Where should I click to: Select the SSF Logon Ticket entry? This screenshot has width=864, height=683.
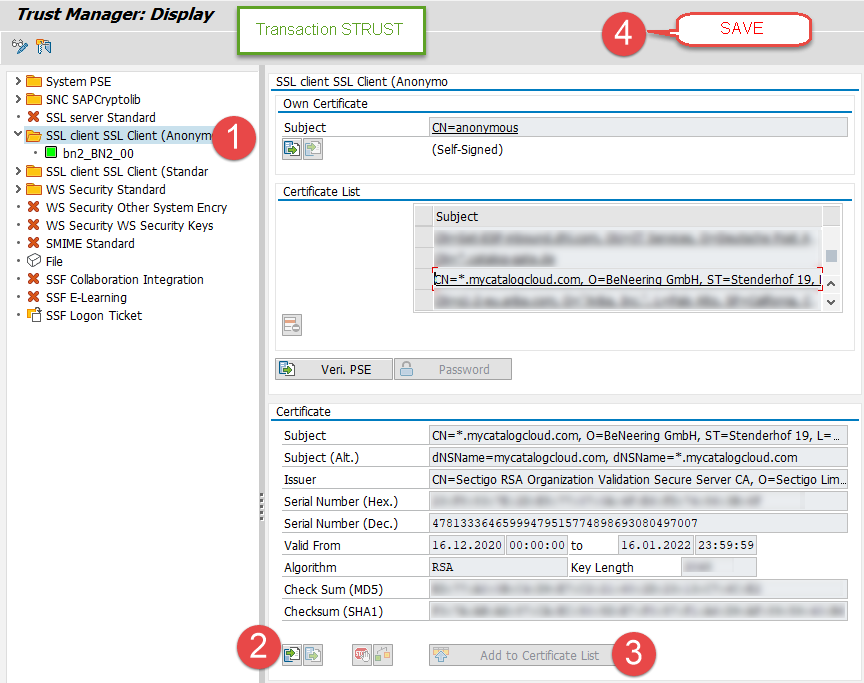[x=93, y=315]
